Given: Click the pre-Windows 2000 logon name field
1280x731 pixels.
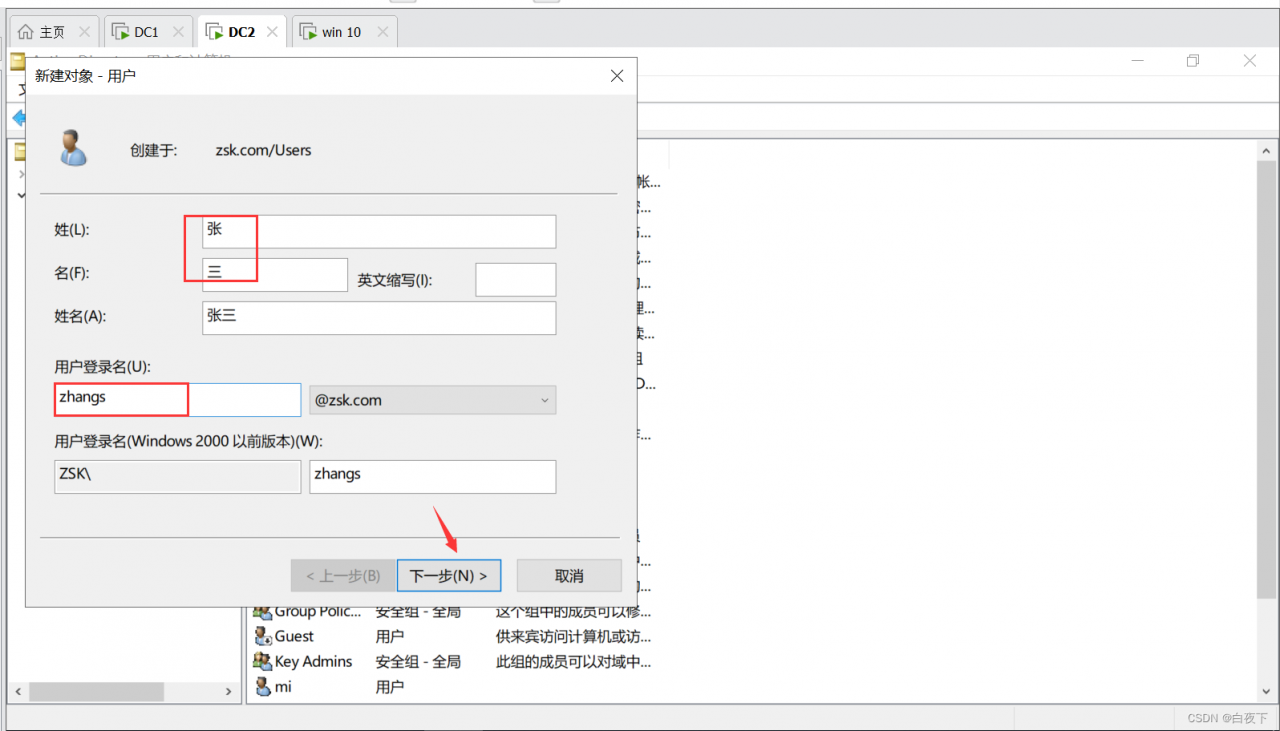Looking at the screenshot, I should (433, 477).
